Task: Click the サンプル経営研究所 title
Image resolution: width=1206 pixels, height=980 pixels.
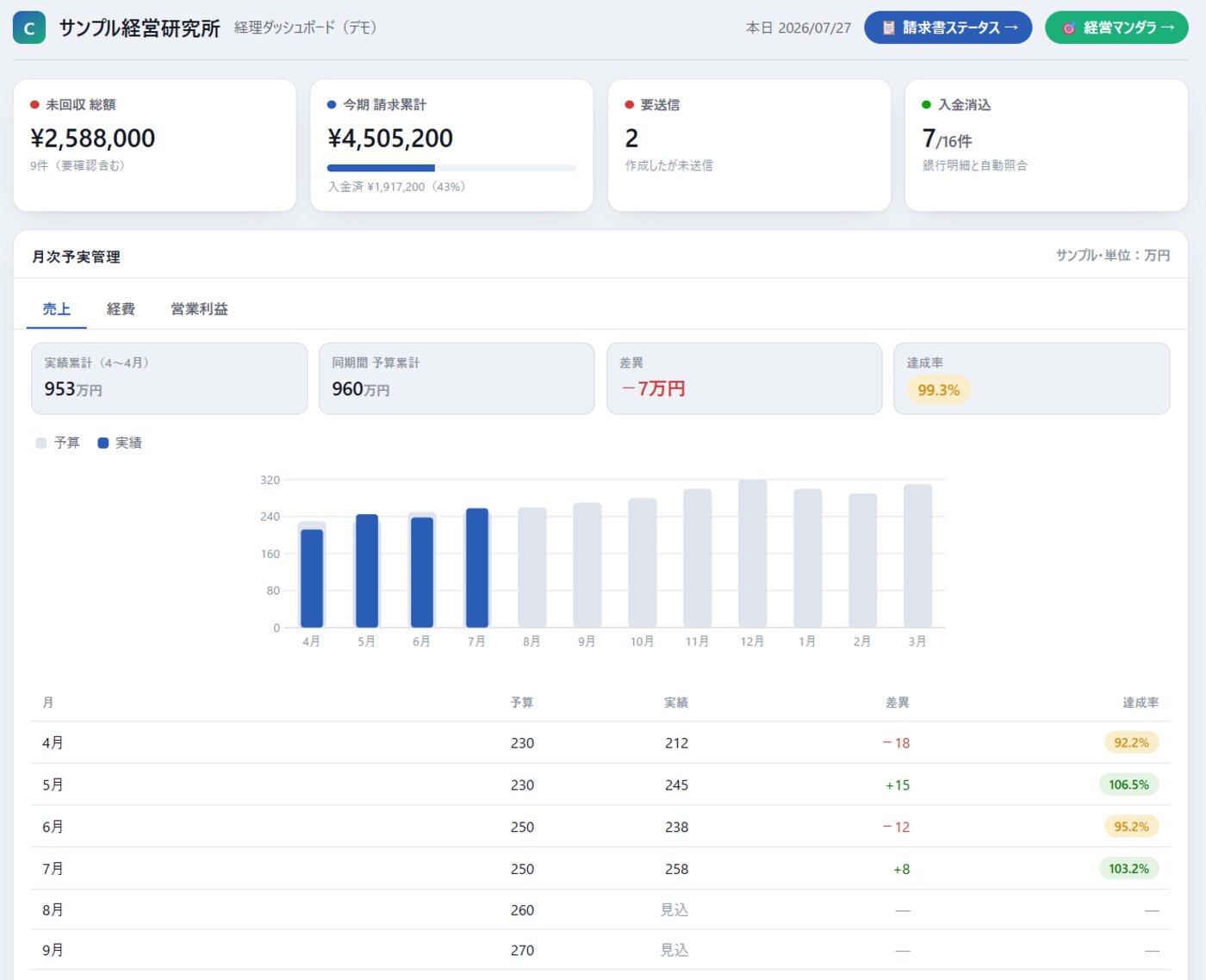Action: point(140,28)
